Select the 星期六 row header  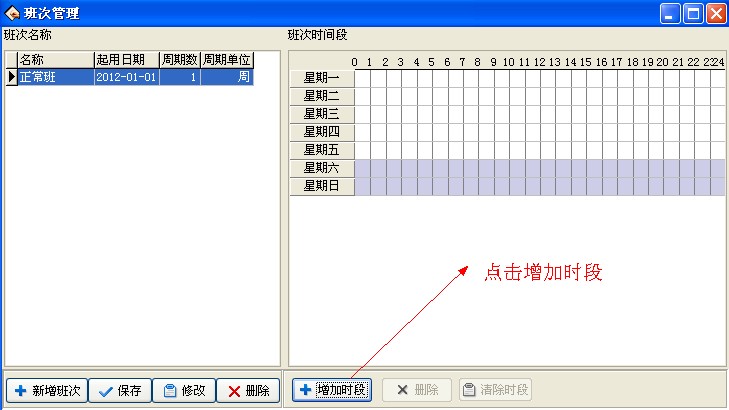point(322,168)
